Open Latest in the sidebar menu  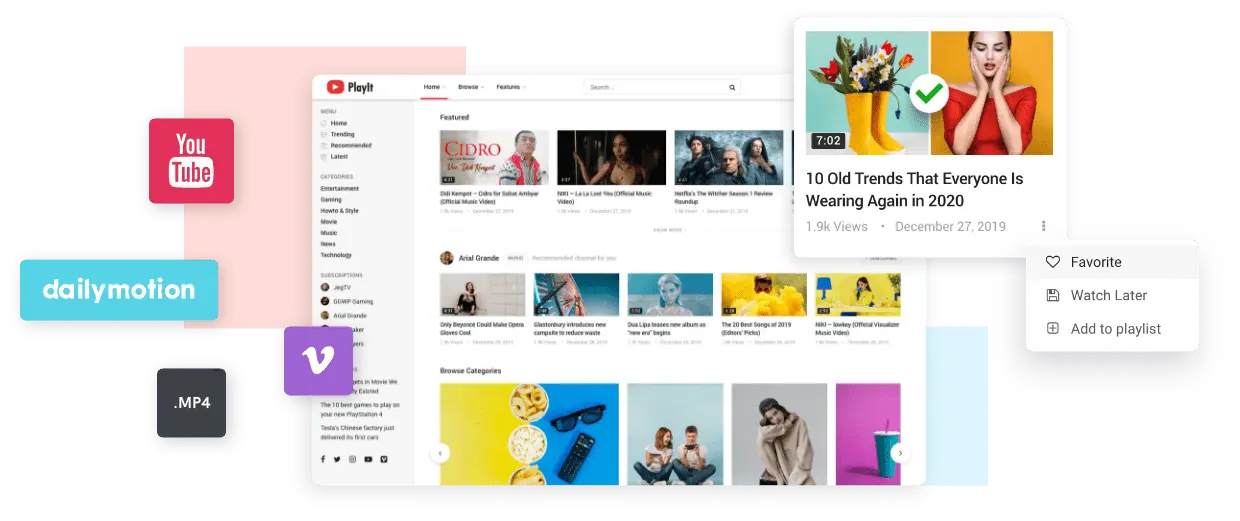339,156
